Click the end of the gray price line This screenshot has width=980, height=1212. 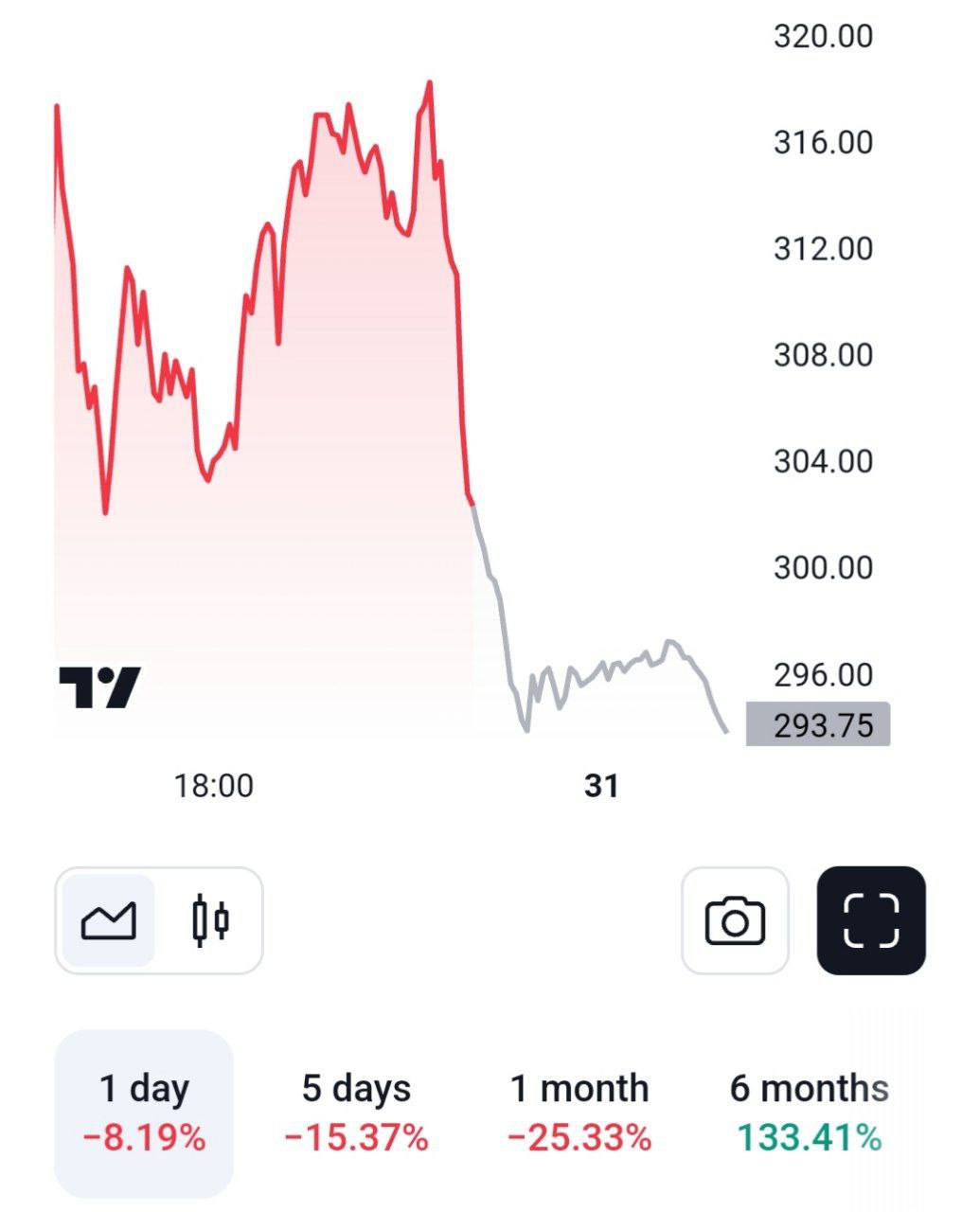[726, 731]
